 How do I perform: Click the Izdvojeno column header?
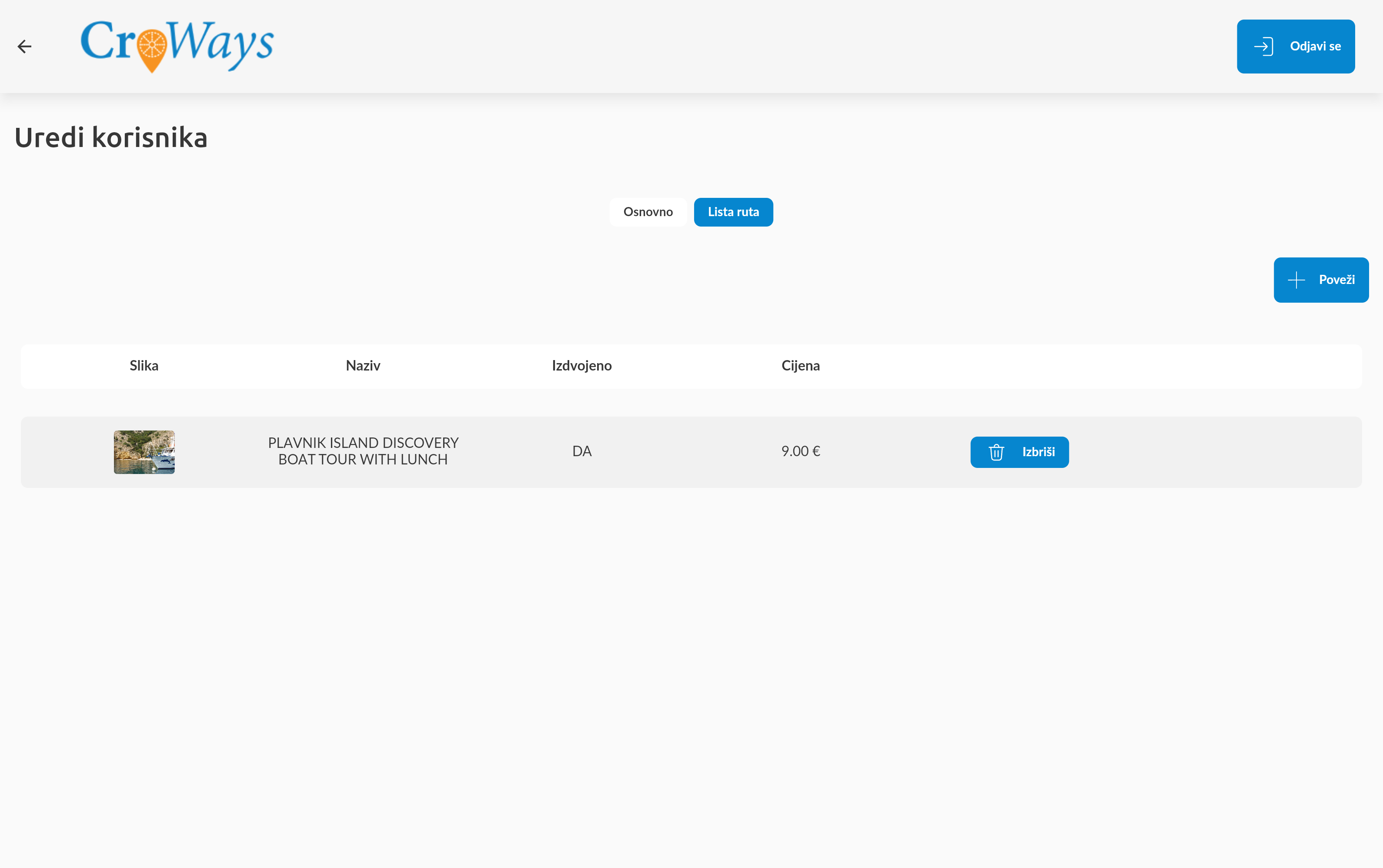pyautogui.click(x=581, y=366)
